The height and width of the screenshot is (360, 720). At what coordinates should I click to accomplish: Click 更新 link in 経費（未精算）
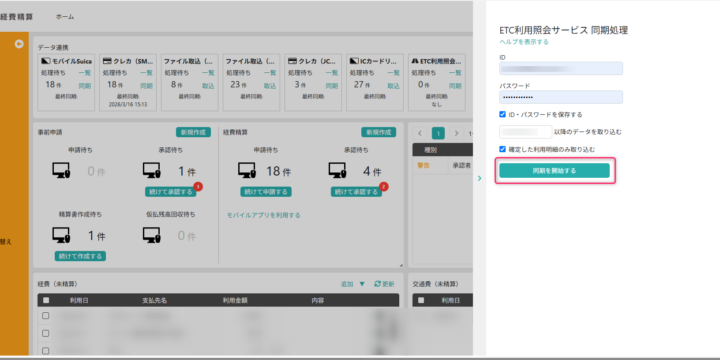[x=388, y=284]
